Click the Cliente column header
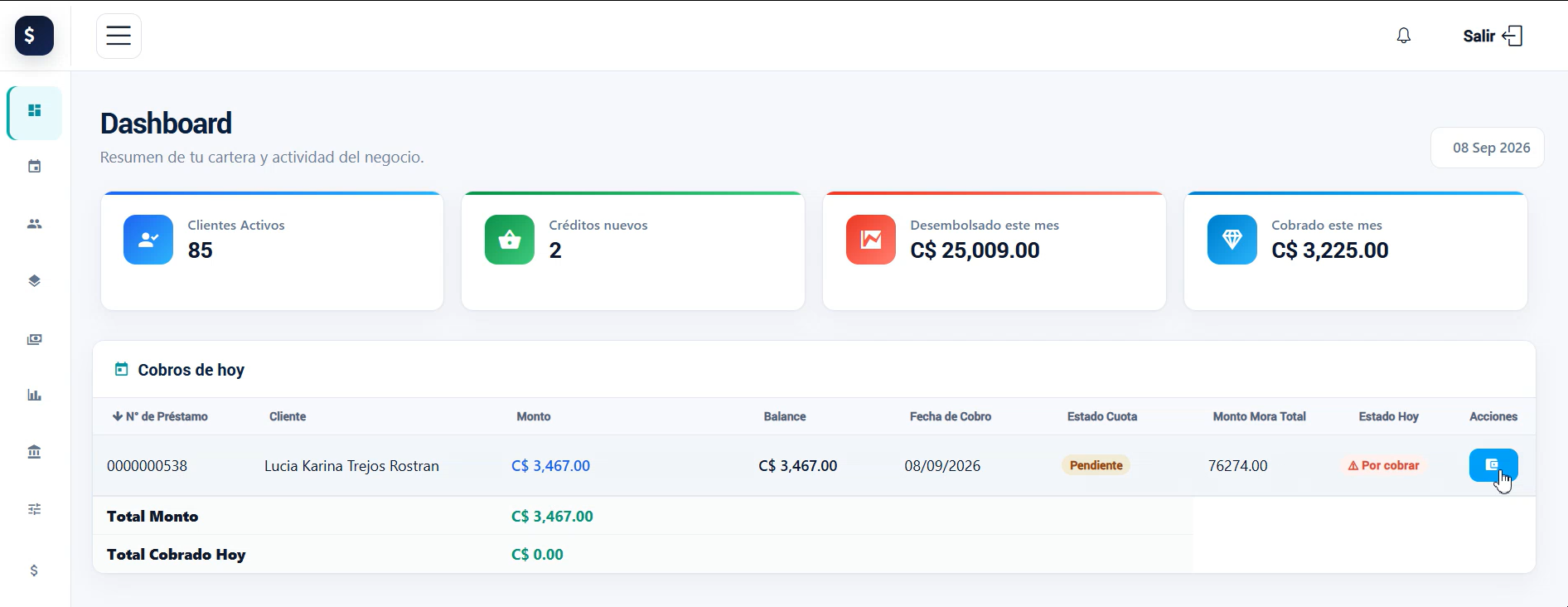Image resolution: width=1568 pixels, height=607 pixels. coord(288,416)
